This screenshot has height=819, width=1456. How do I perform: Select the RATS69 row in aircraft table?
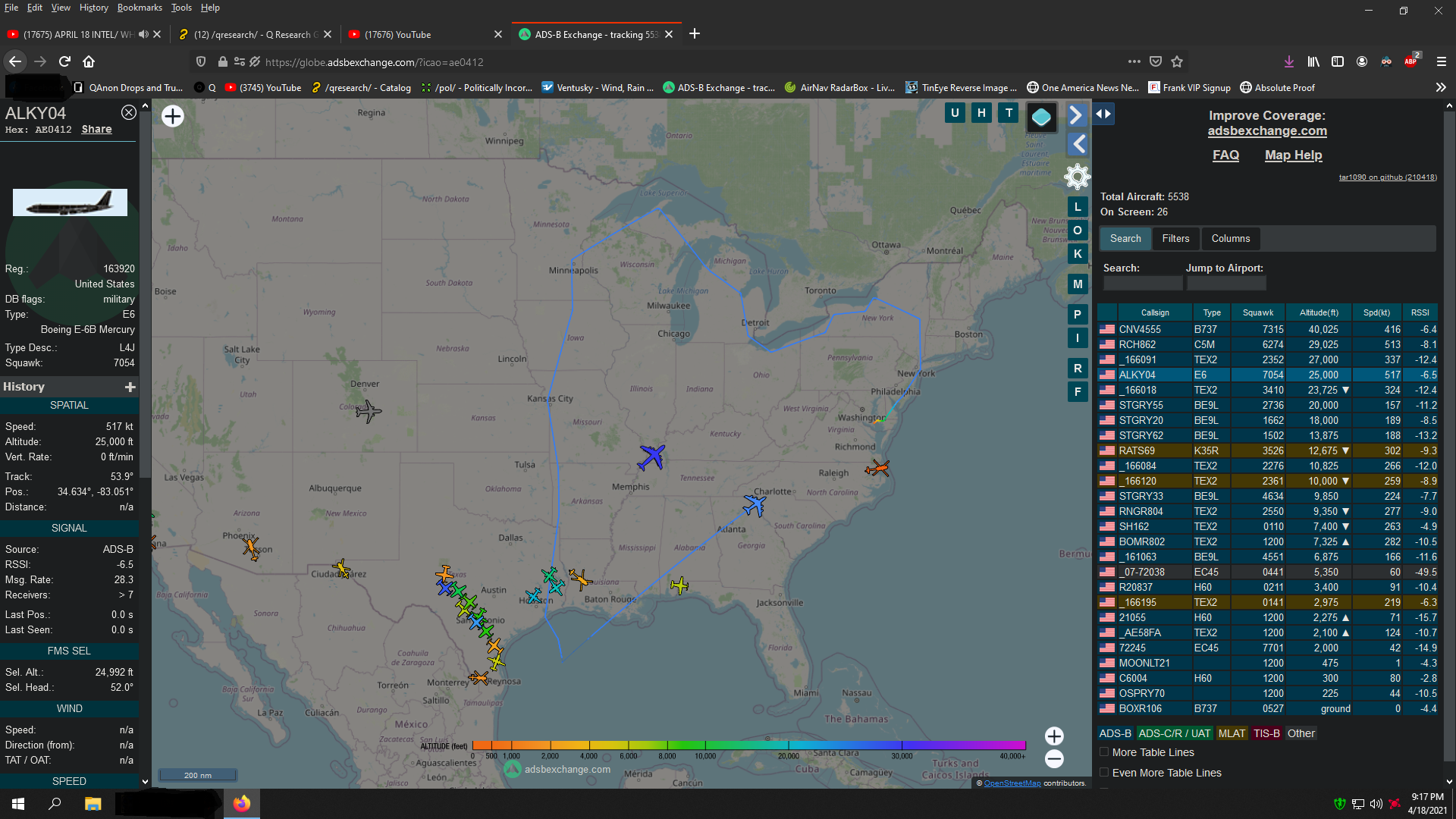pos(1267,450)
